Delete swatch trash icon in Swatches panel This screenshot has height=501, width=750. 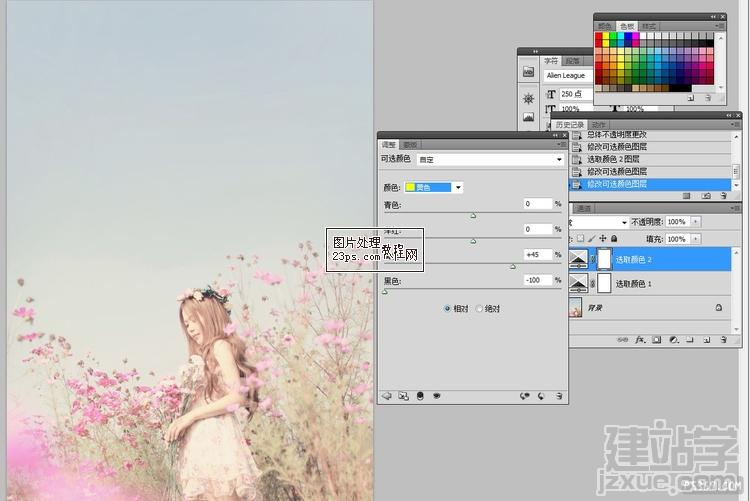click(708, 98)
